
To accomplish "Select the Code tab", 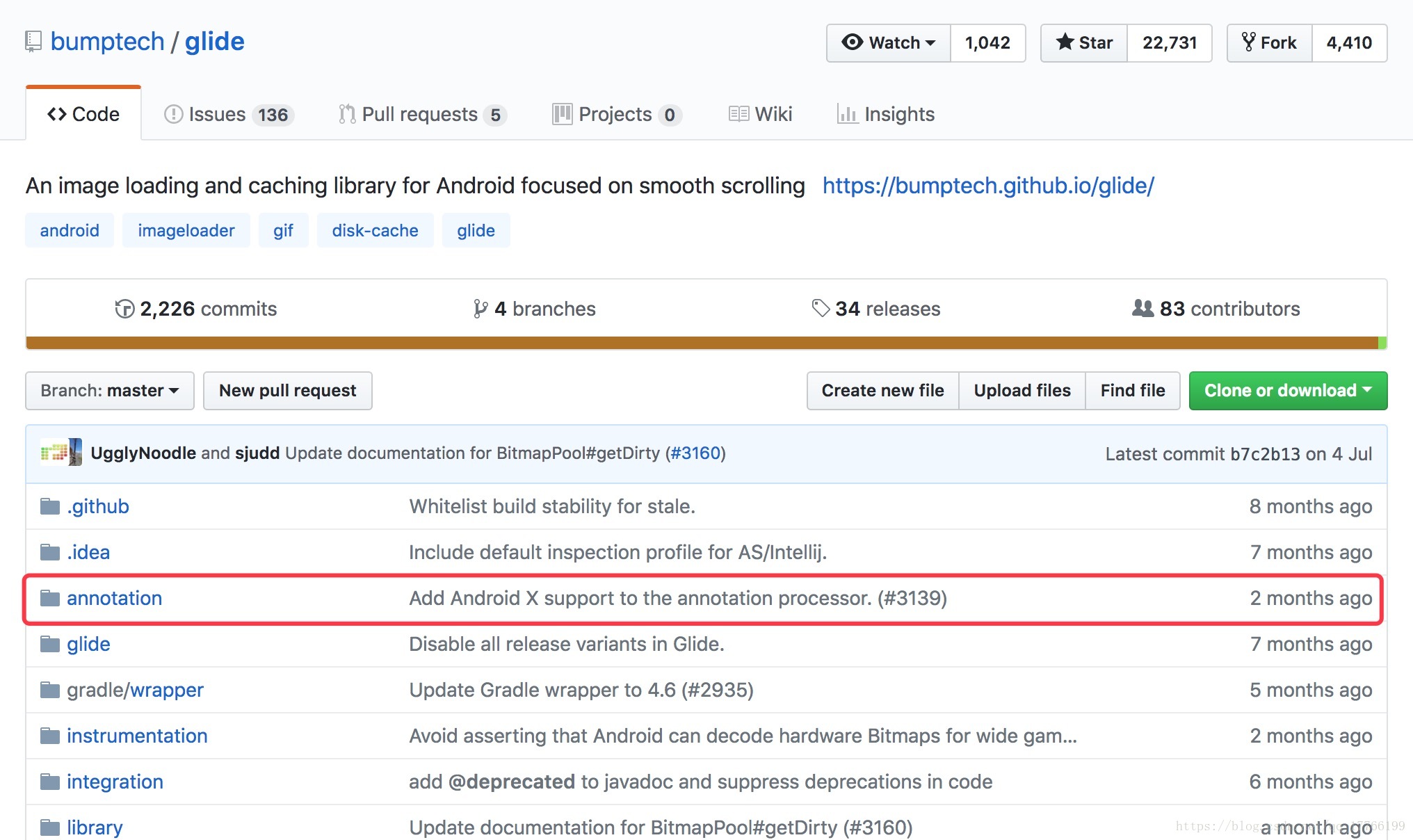I will [84, 113].
